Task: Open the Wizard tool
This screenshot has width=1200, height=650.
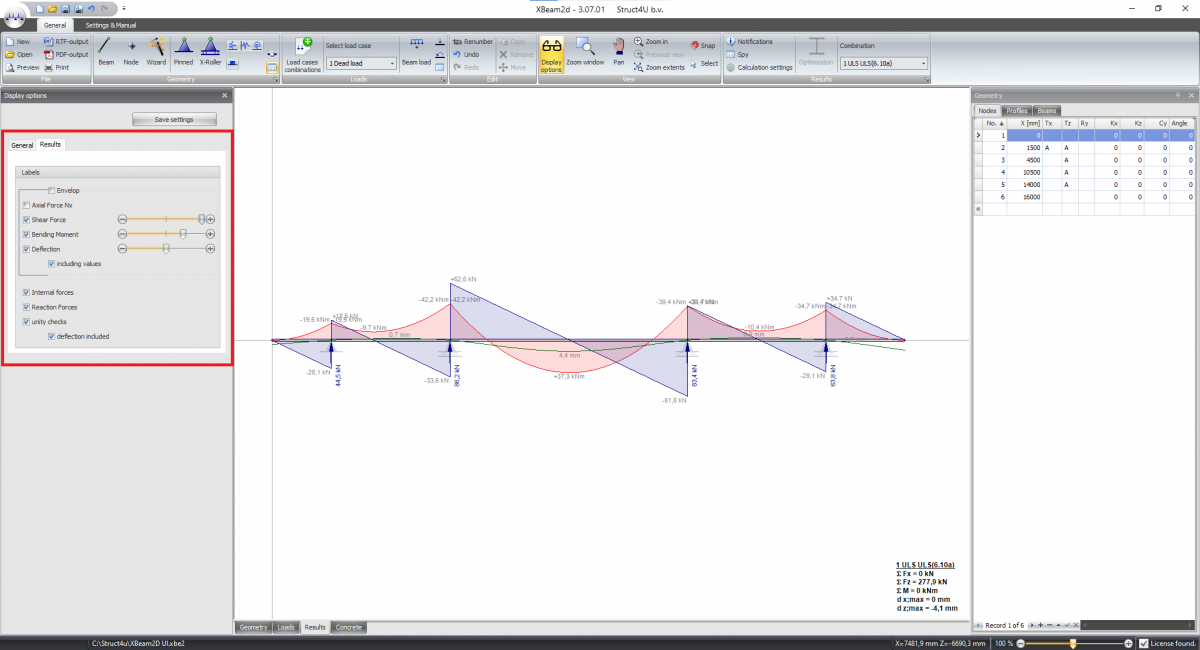Action: pos(156,52)
